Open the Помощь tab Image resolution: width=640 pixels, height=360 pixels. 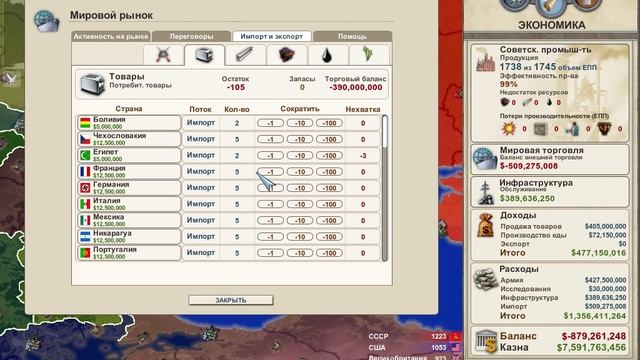click(352, 36)
